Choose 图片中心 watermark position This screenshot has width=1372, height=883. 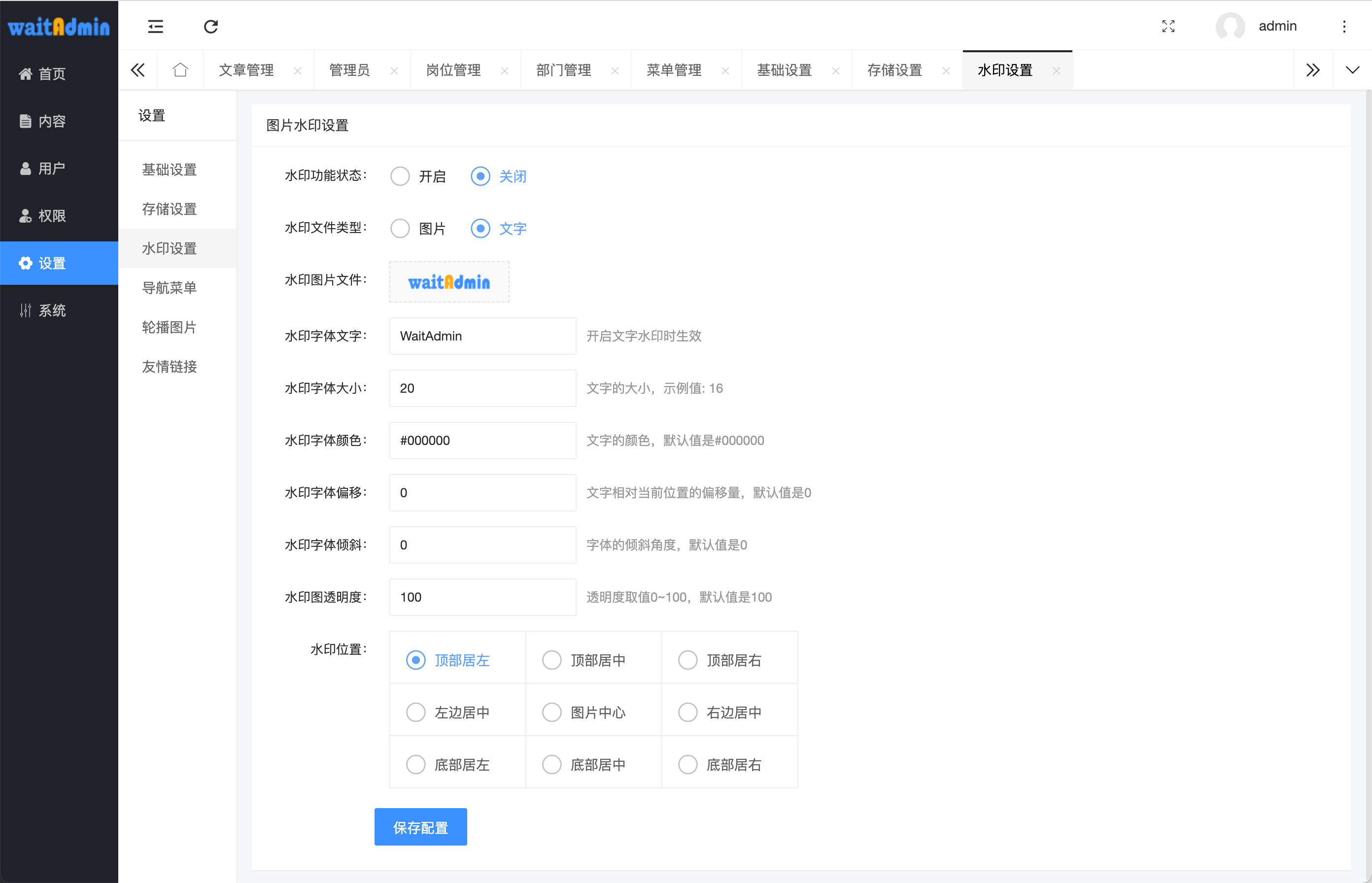[551, 712]
